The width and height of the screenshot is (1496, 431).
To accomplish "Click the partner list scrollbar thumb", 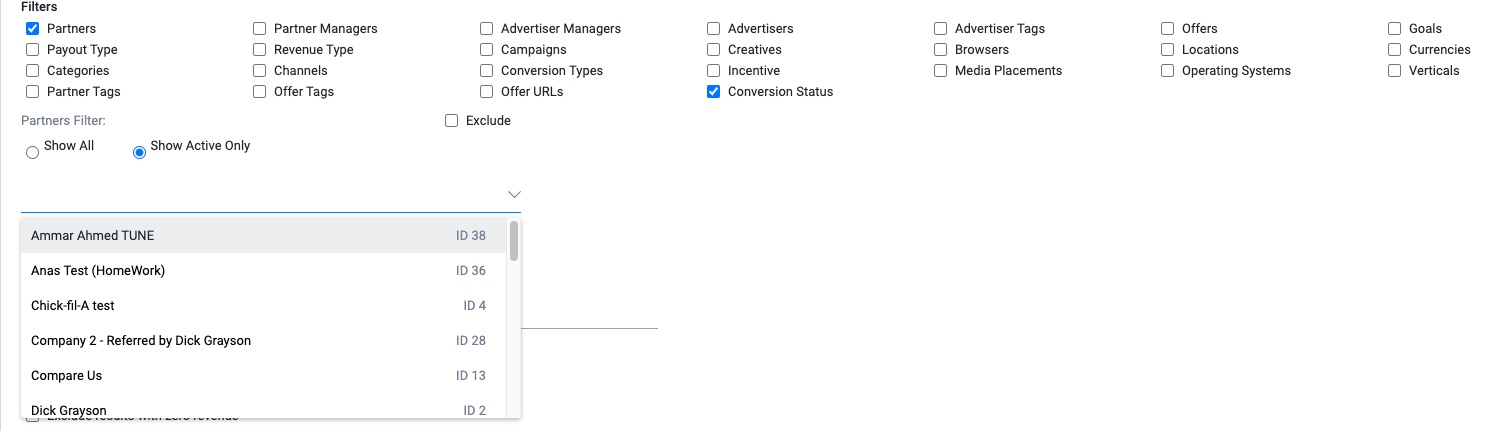I will tap(514, 241).
